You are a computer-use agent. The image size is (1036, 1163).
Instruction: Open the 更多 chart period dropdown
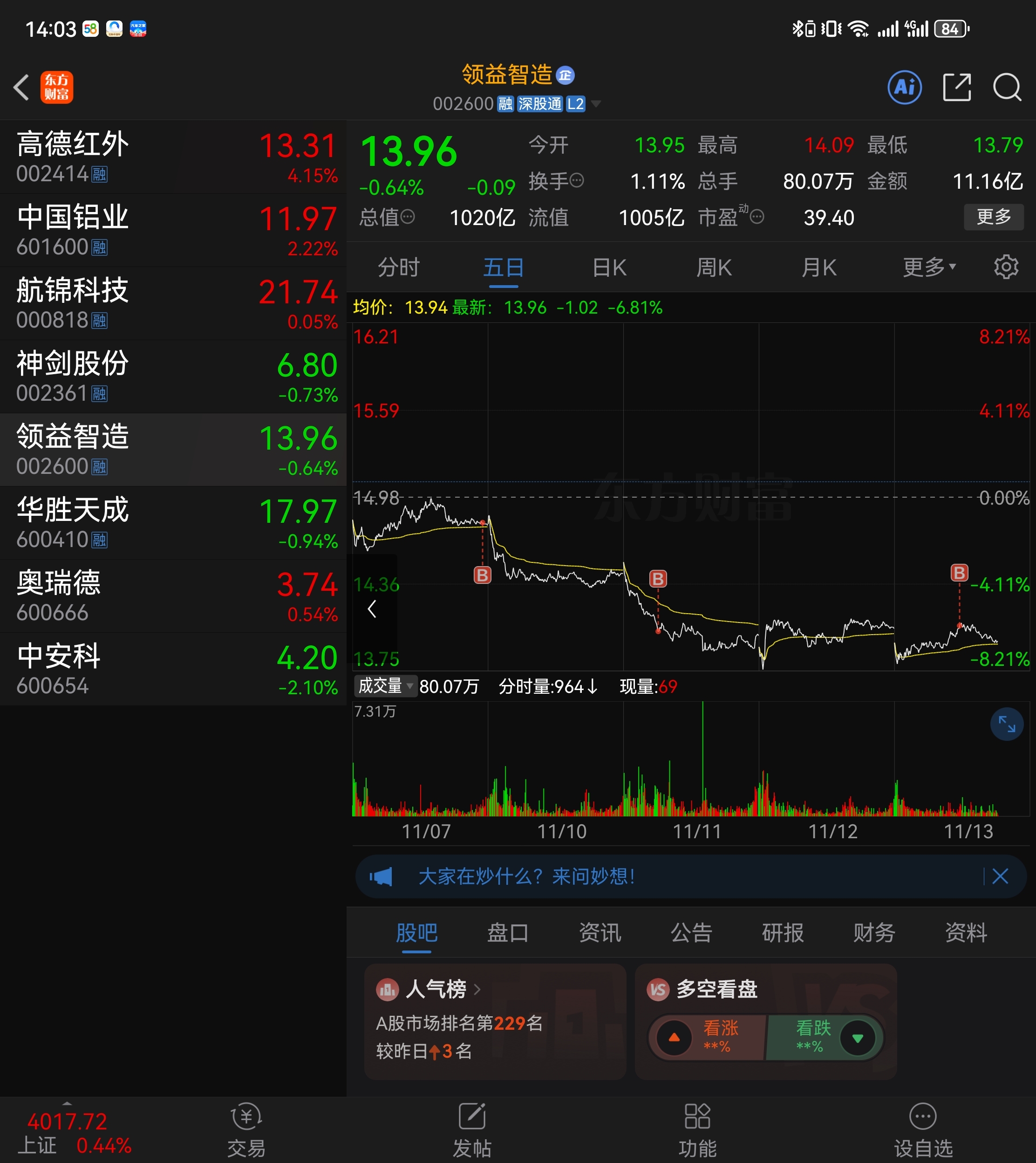point(929,267)
